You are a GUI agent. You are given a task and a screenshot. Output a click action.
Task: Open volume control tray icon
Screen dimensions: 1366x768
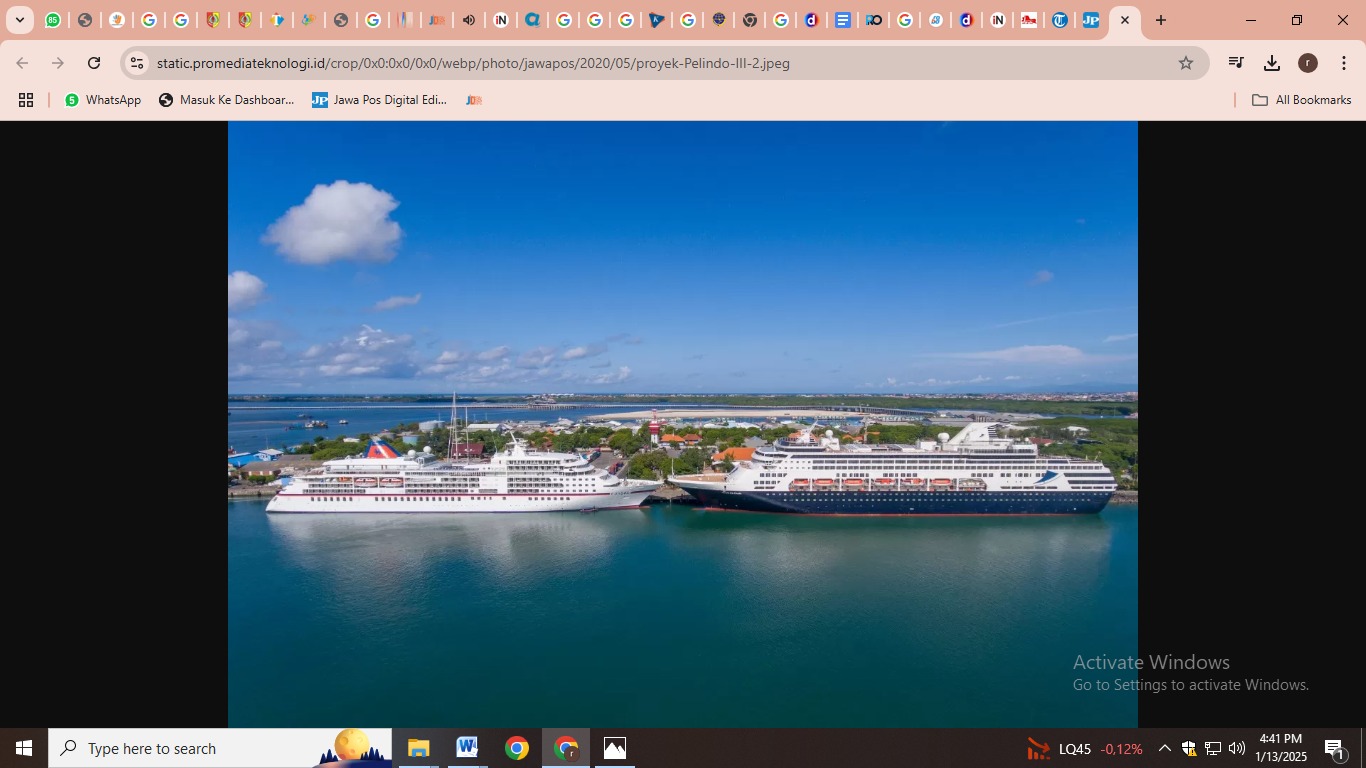click(x=1237, y=748)
